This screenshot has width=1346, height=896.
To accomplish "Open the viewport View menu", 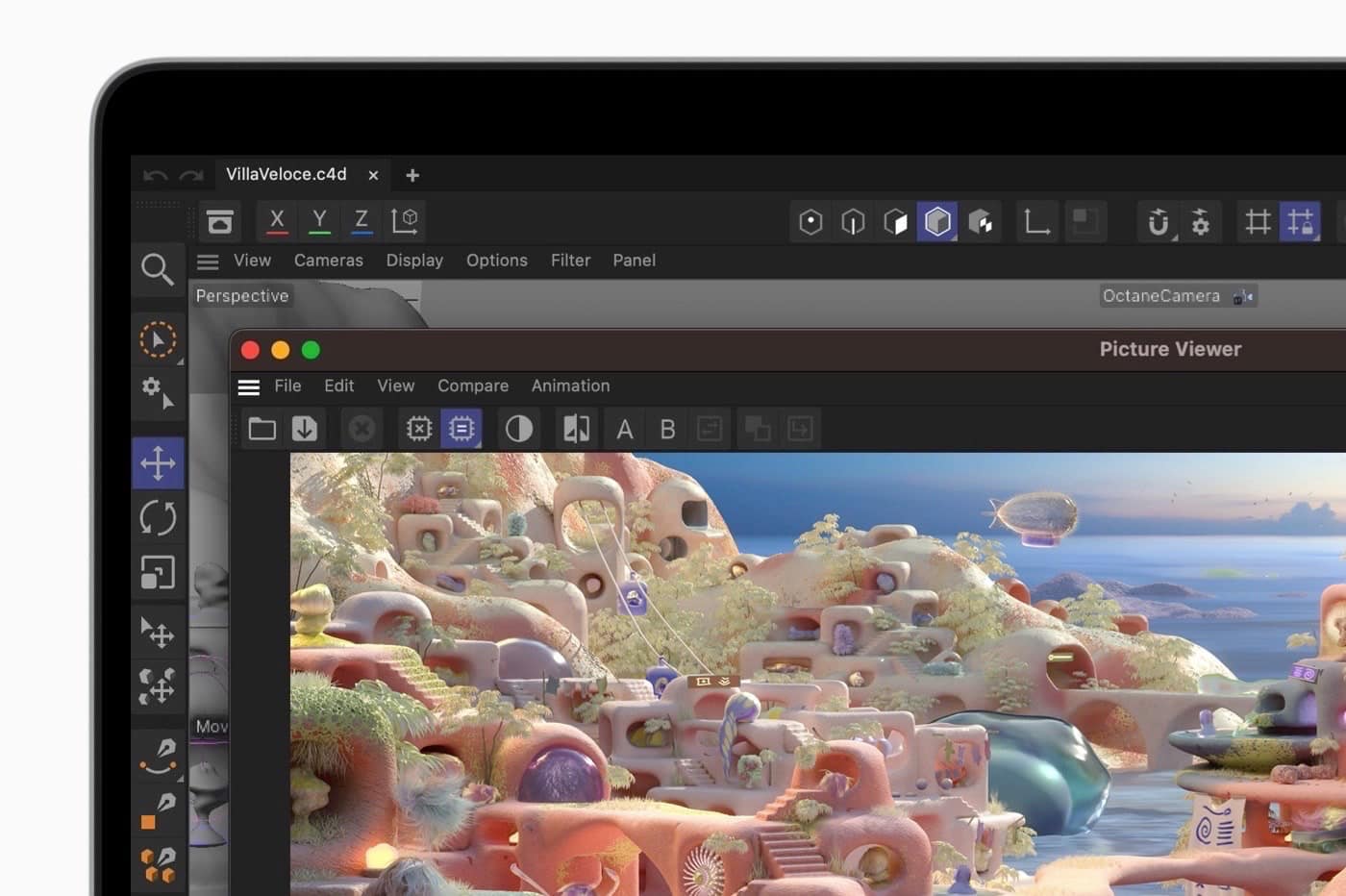I will (x=252, y=261).
